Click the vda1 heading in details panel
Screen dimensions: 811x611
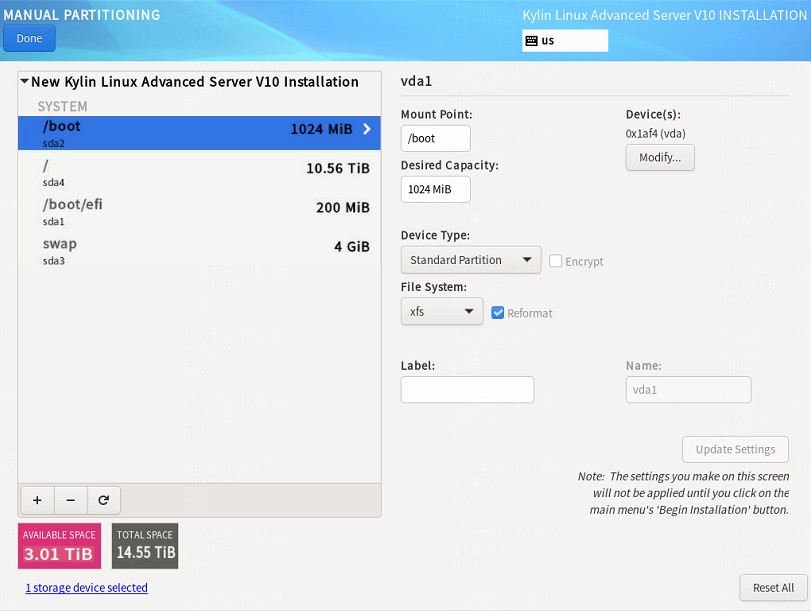pyautogui.click(x=416, y=81)
